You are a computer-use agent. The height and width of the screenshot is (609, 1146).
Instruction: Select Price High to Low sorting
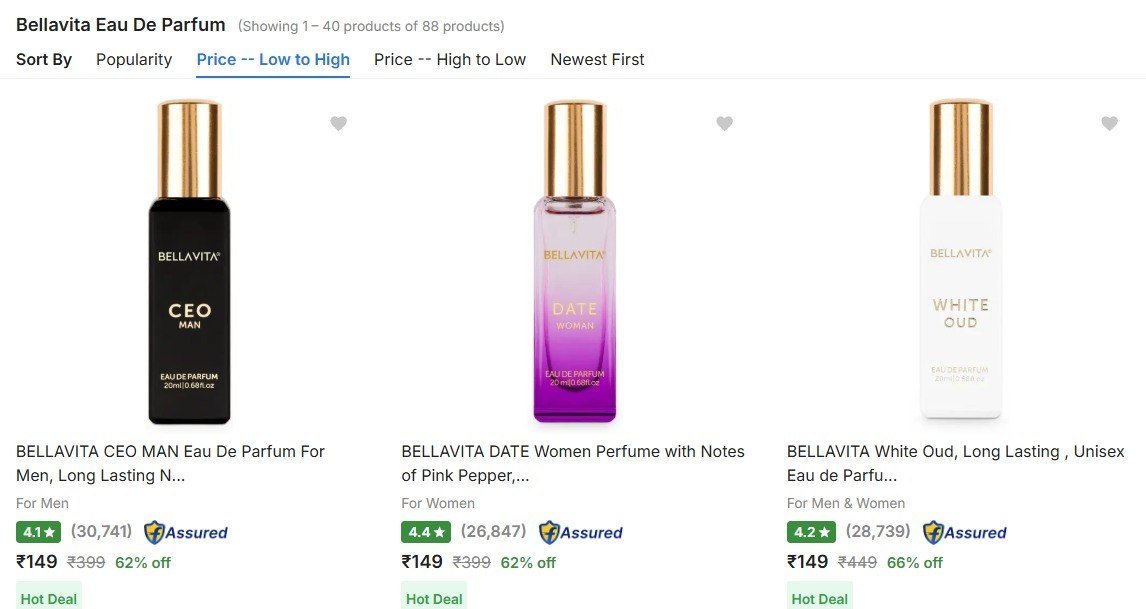449,59
